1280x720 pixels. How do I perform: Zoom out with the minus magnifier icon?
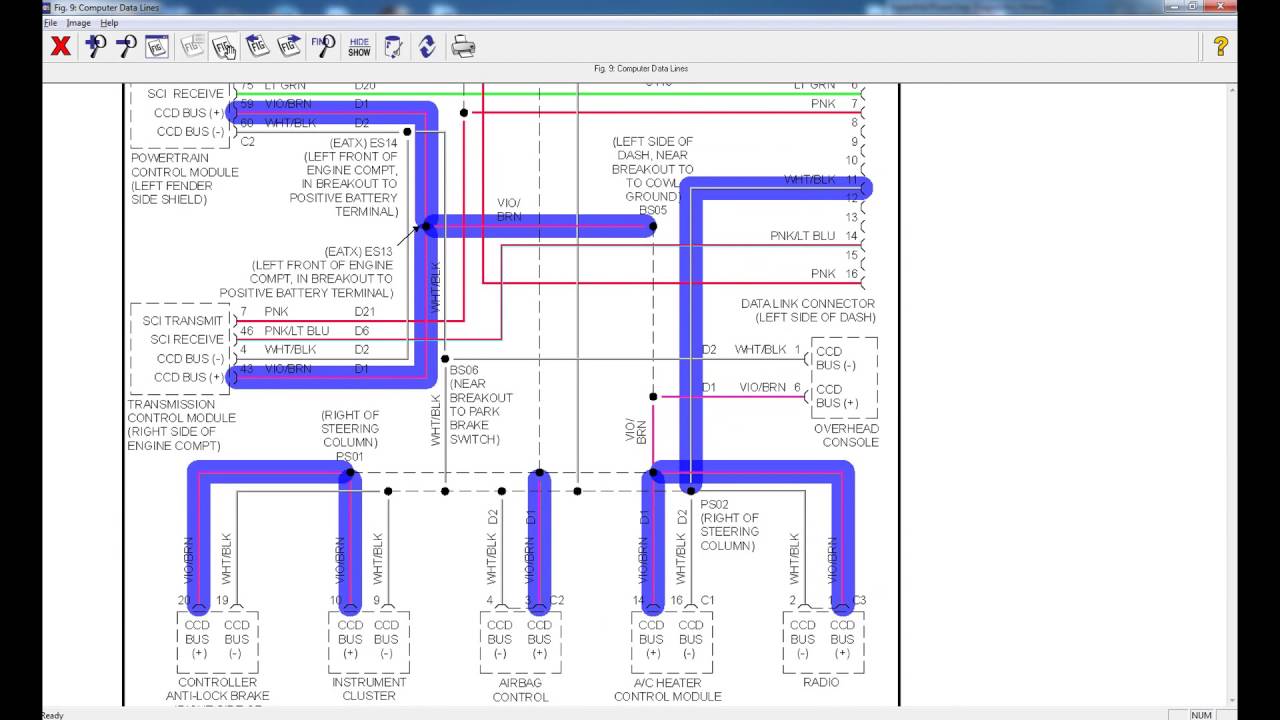(126, 46)
